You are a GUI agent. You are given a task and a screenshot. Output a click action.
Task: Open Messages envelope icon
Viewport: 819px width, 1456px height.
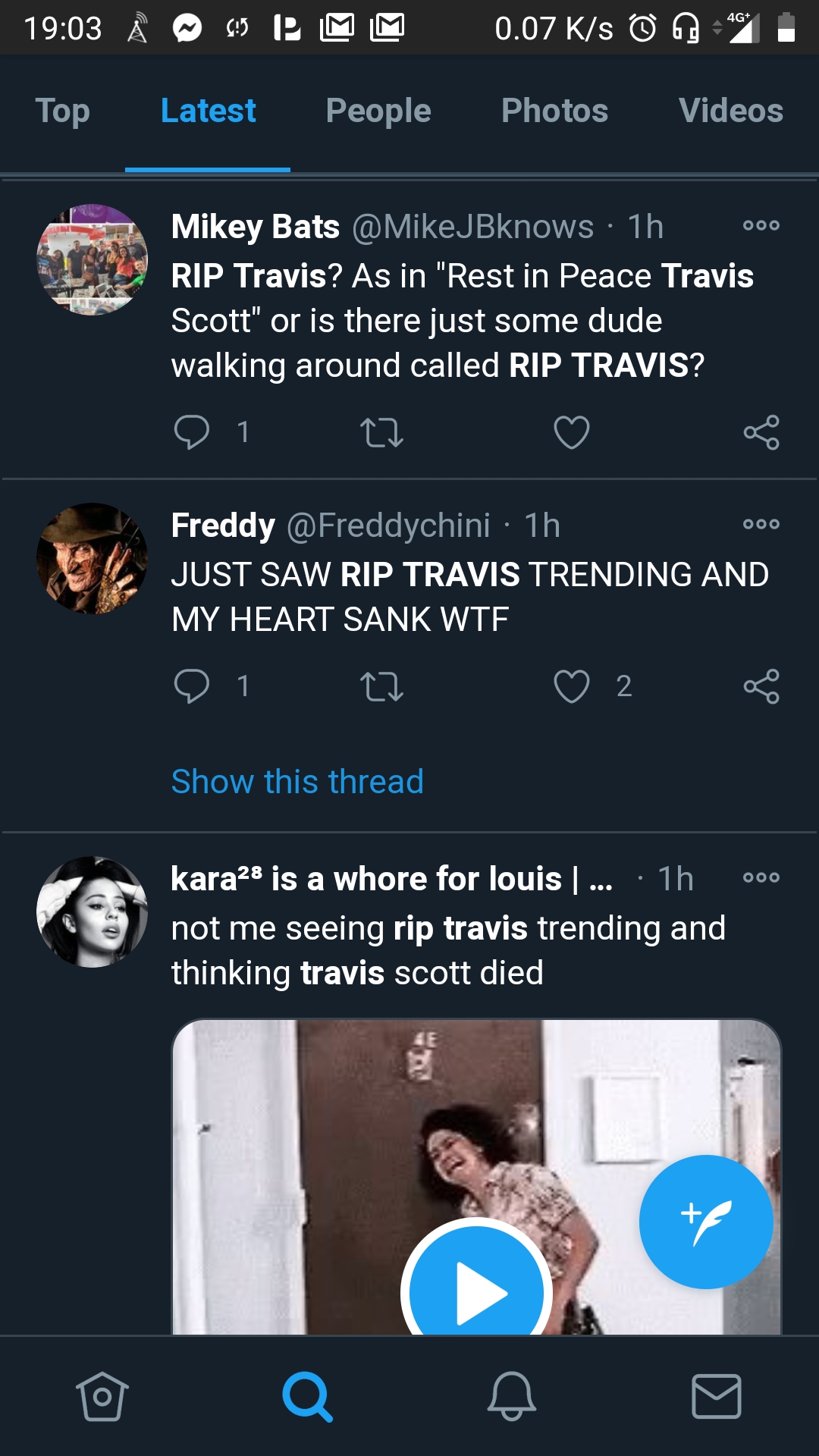click(717, 1396)
